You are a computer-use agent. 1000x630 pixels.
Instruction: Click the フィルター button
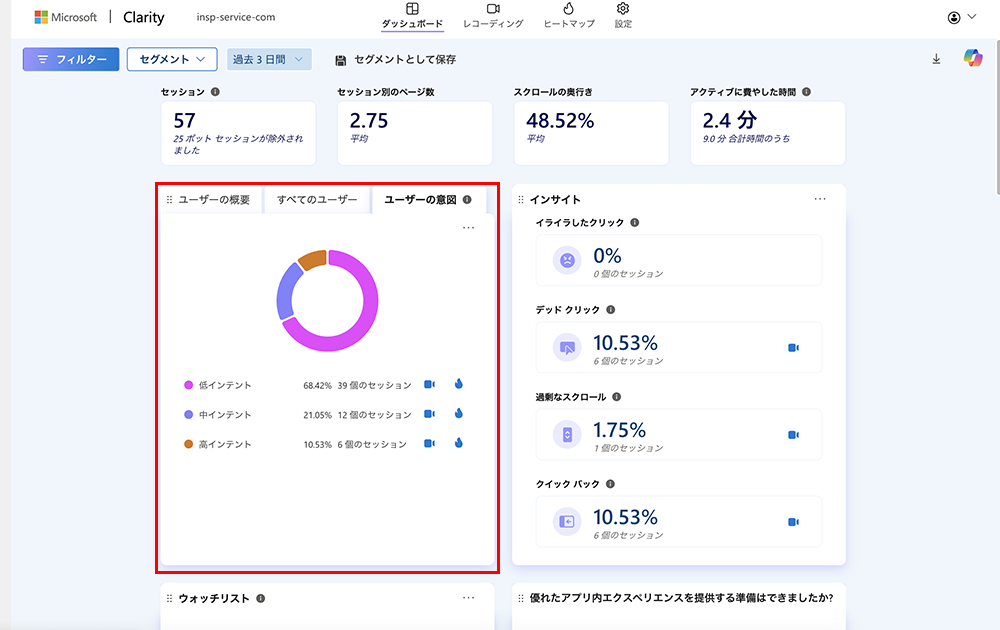[x=71, y=59]
